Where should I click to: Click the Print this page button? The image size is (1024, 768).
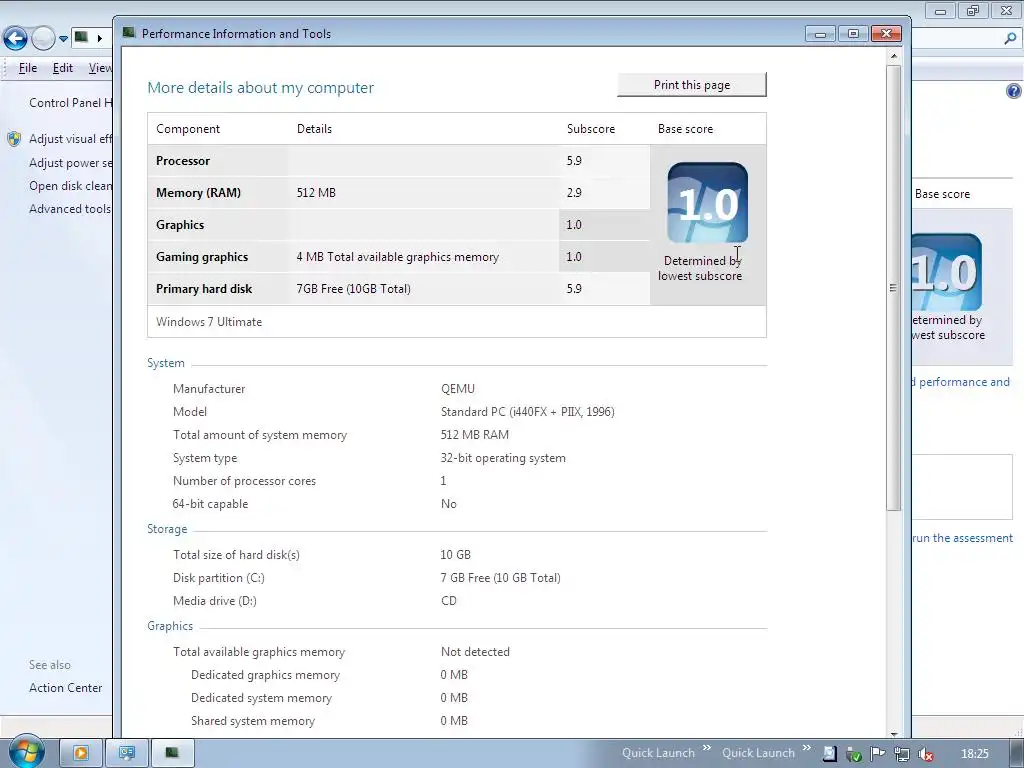click(692, 85)
